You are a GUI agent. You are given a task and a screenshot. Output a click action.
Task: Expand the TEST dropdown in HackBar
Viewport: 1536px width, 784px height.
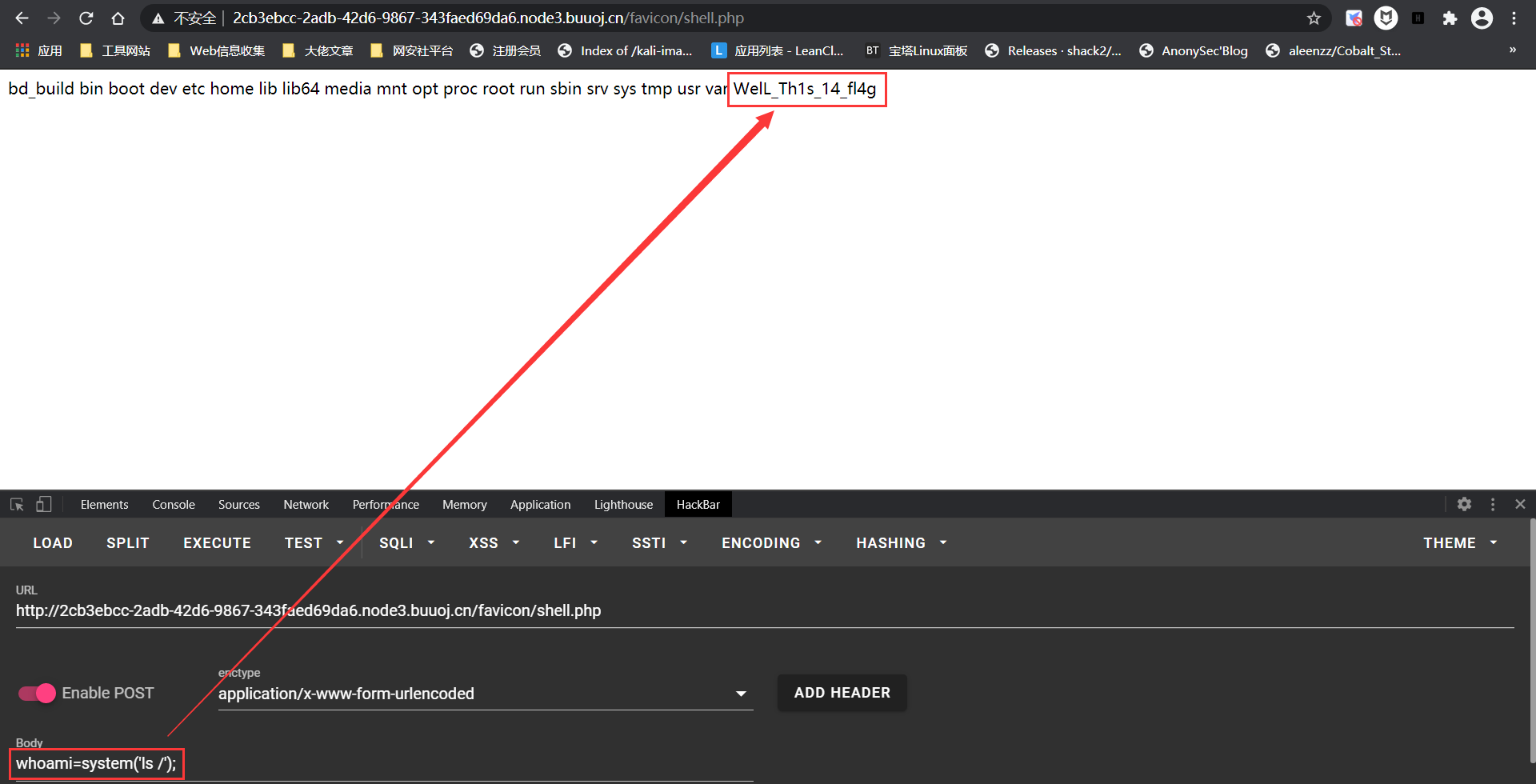314,542
